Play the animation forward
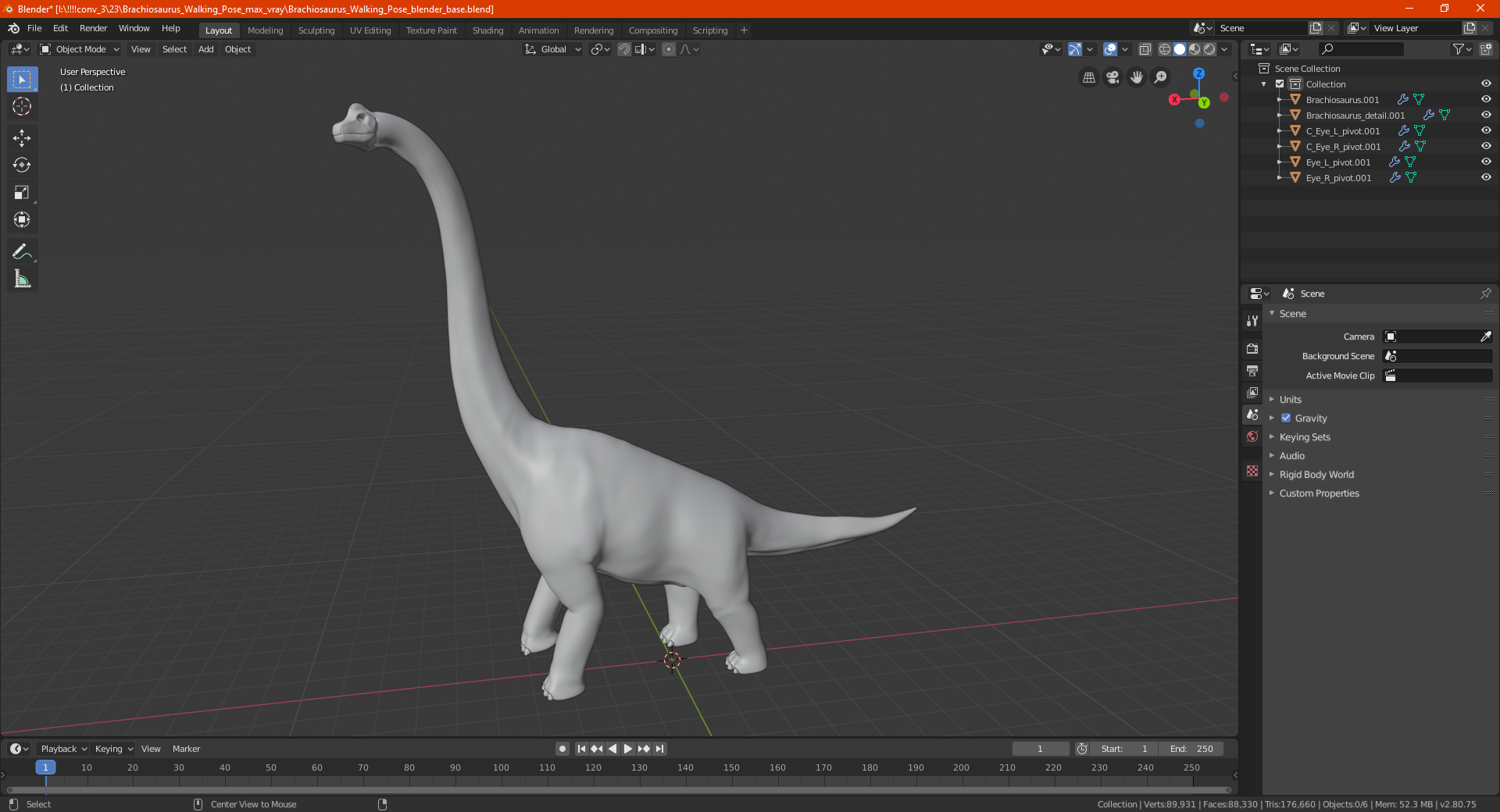The width and height of the screenshot is (1500, 812). pyautogui.click(x=628, y=749)
